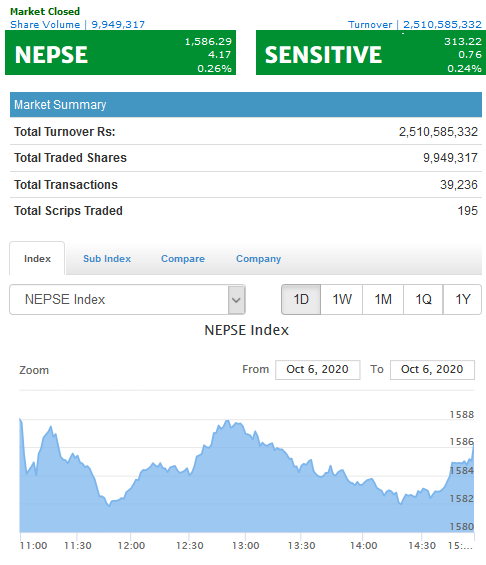Click the Total Traded Shares label
486x565 pixels.
(x=70, y=158)
